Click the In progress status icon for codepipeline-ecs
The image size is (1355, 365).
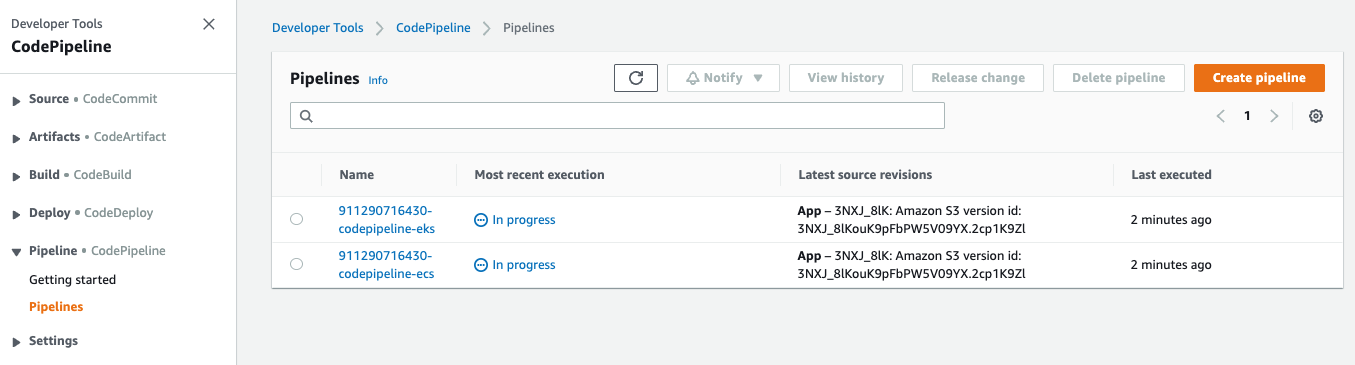(481, 265)
